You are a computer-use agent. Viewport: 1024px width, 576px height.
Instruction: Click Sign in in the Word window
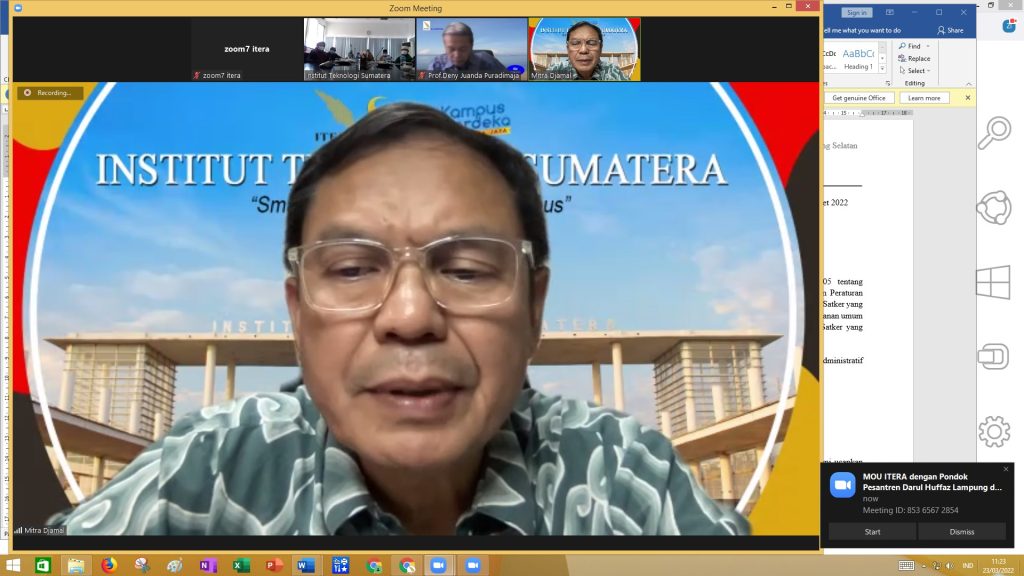pyautogui.click(x=856, y=12)
